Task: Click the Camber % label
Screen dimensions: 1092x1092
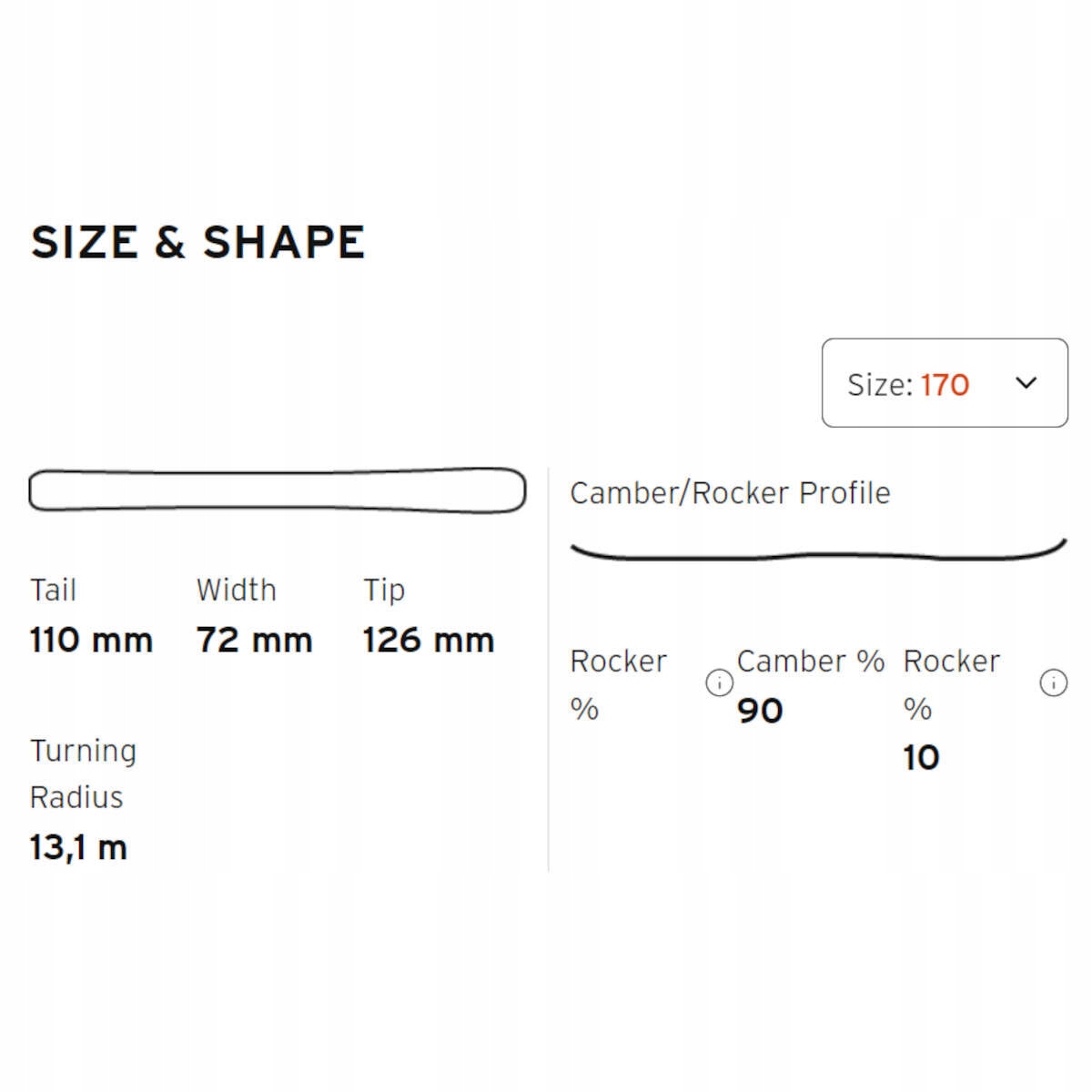Action: pos(810,661)
